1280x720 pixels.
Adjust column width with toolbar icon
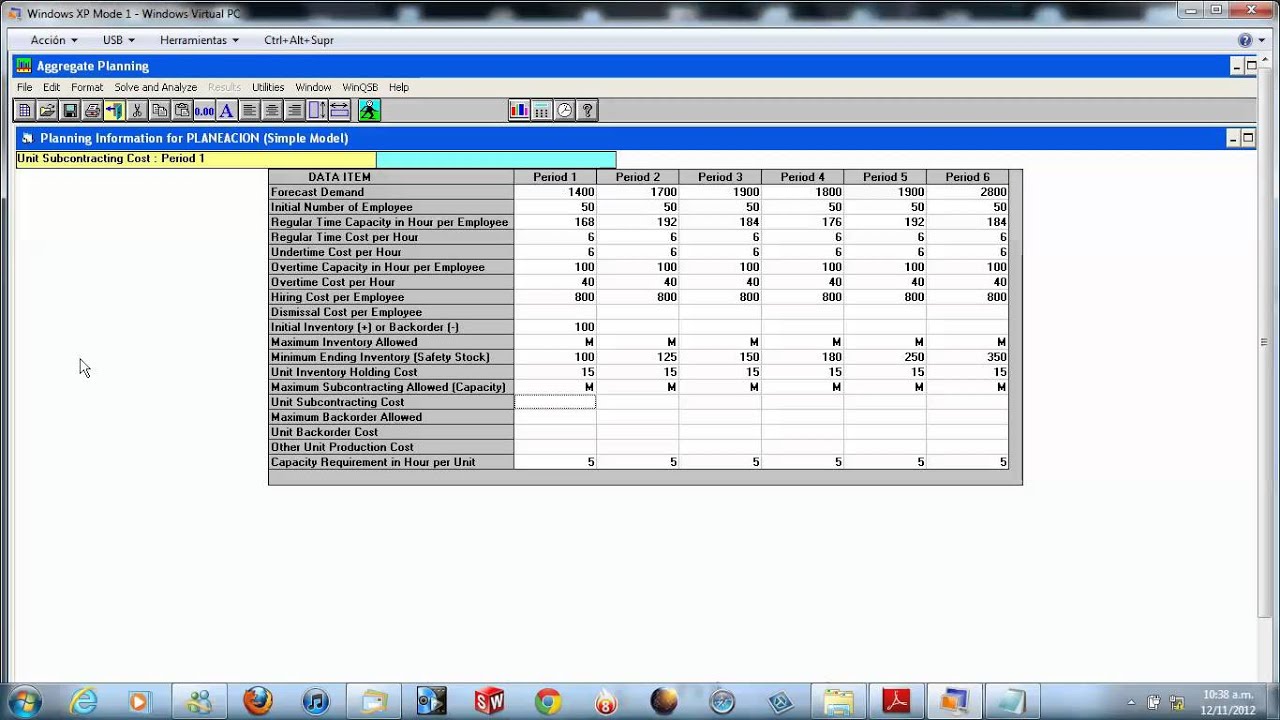click(x=339, y=110)
